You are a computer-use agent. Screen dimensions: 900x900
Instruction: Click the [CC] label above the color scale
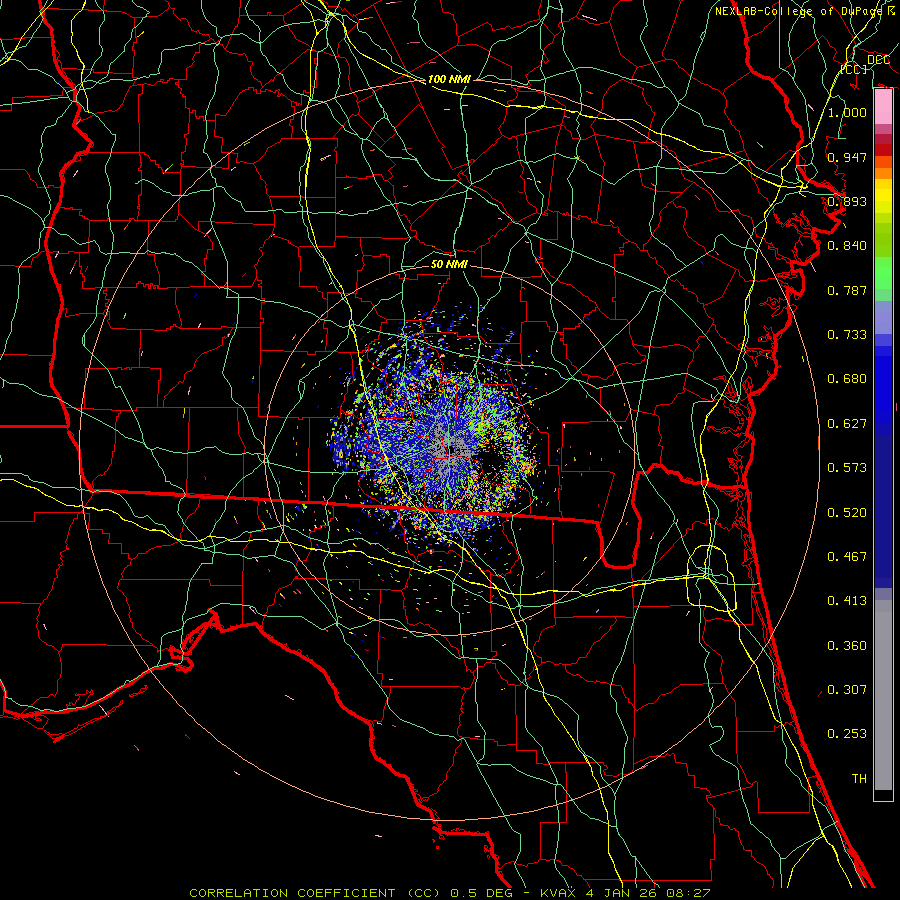pyautogui.click(x=854, y=69)
